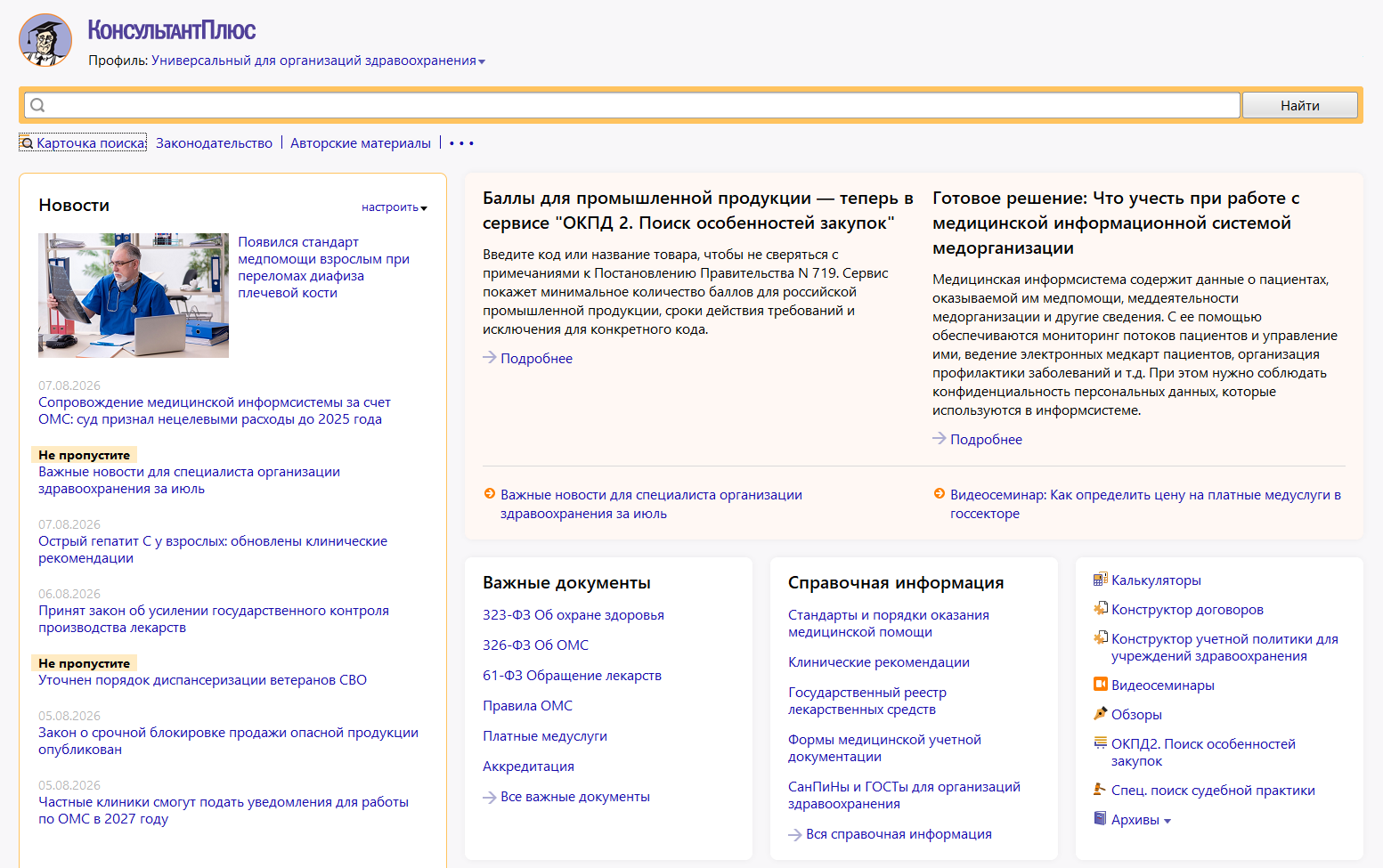1383x868 pixels.
Task: Open ОКПД2. Поиск особенностей закупок
Action: pyautogui.click(x=1203, y=752)
